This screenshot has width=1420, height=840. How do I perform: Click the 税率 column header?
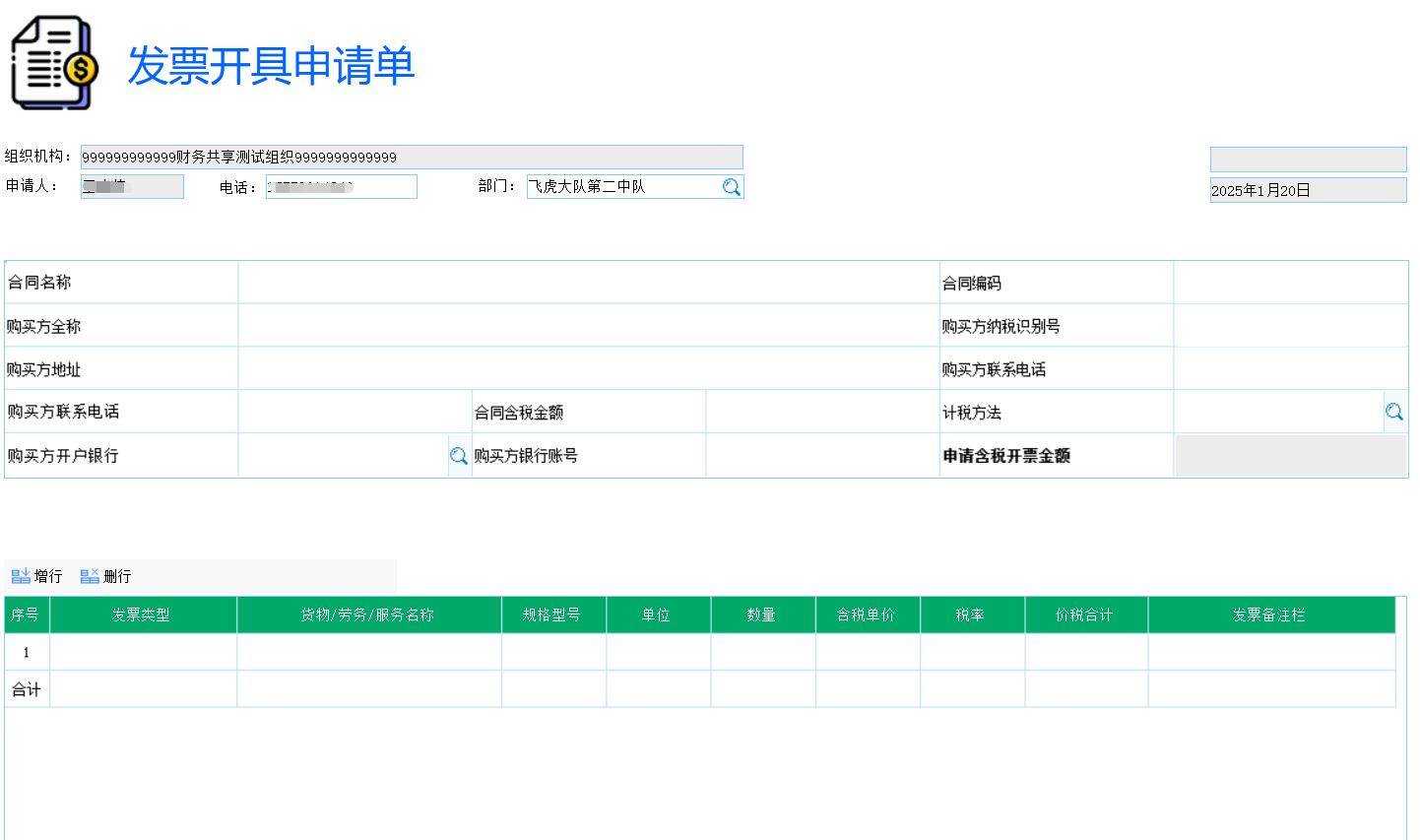pos(972,614)
